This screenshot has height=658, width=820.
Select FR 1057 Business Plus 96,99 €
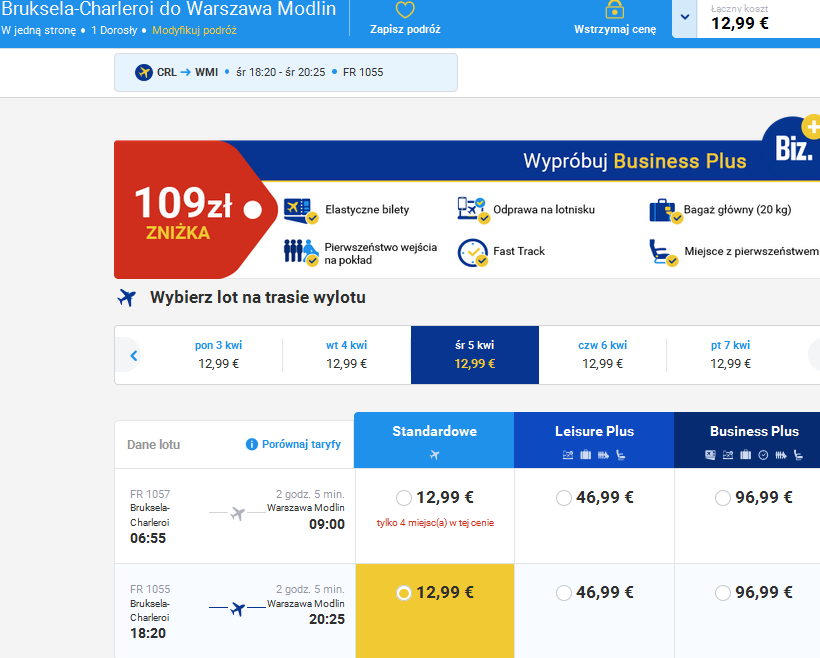[722, 498]
